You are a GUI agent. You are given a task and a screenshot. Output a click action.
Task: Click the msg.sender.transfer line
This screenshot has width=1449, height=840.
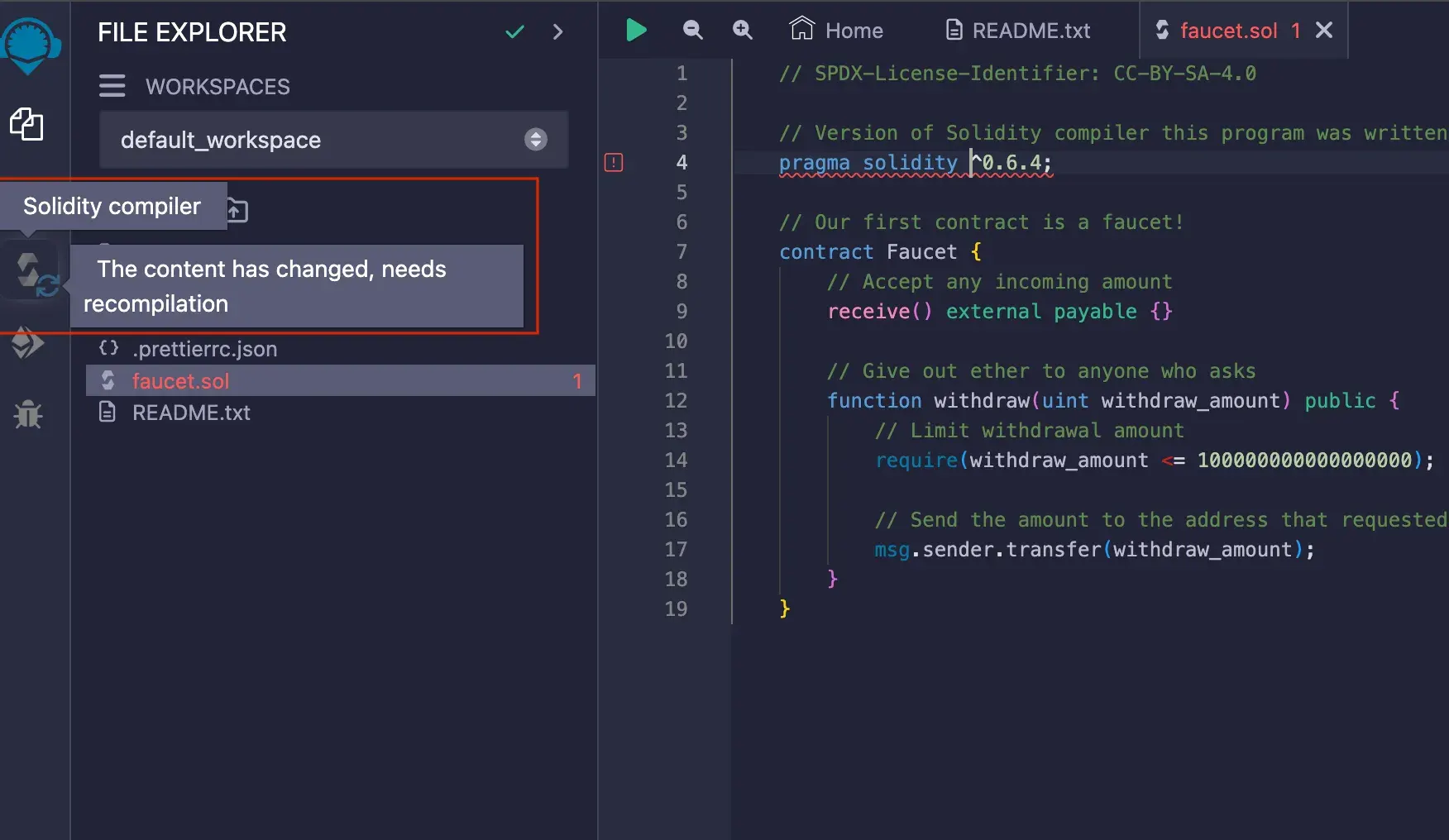tap(1095, 550)
